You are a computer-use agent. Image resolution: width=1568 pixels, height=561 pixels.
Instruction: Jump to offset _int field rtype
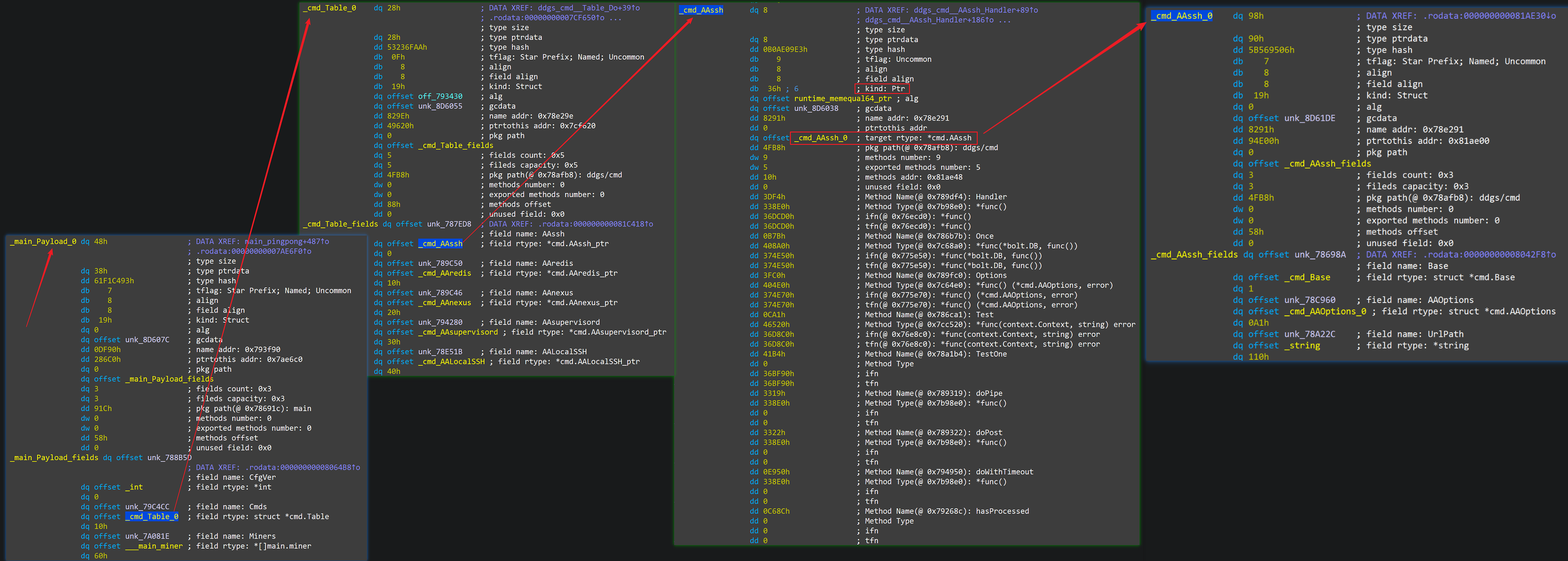[133, 487]
